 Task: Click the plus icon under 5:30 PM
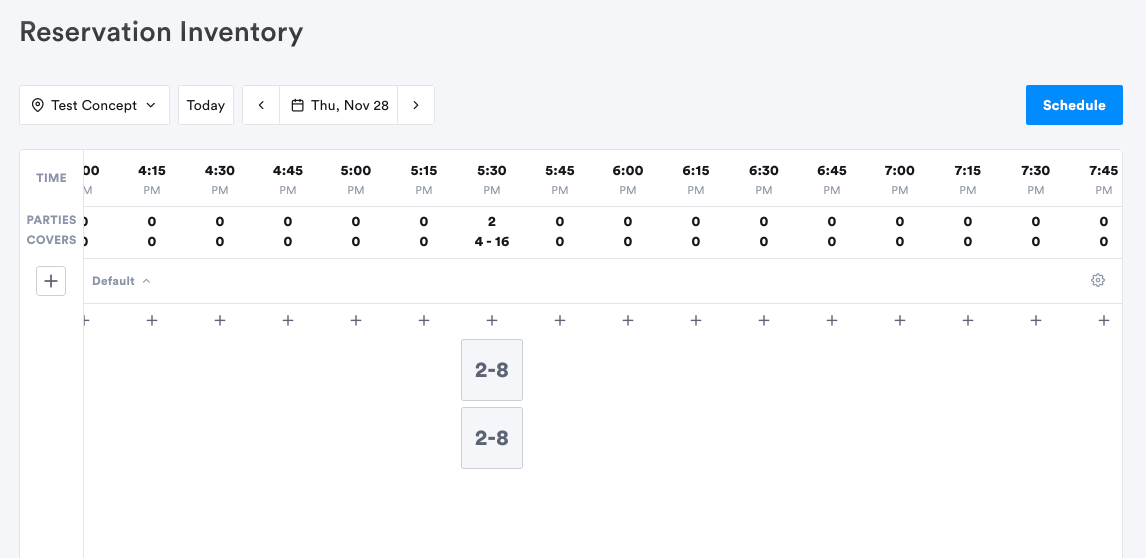point(492,320)
